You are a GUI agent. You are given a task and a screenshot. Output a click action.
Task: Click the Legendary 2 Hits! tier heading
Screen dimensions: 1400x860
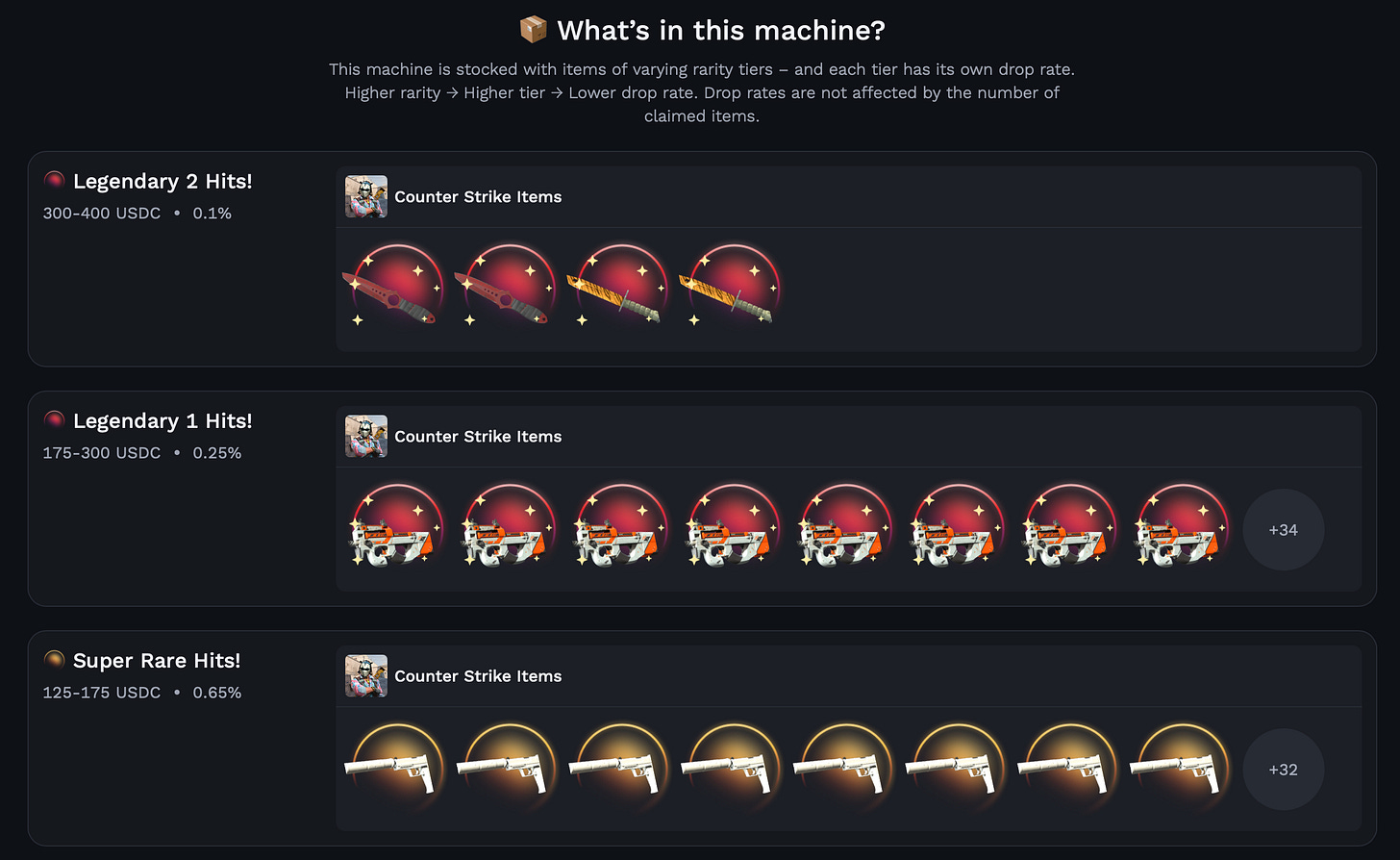tap(162, 181)
